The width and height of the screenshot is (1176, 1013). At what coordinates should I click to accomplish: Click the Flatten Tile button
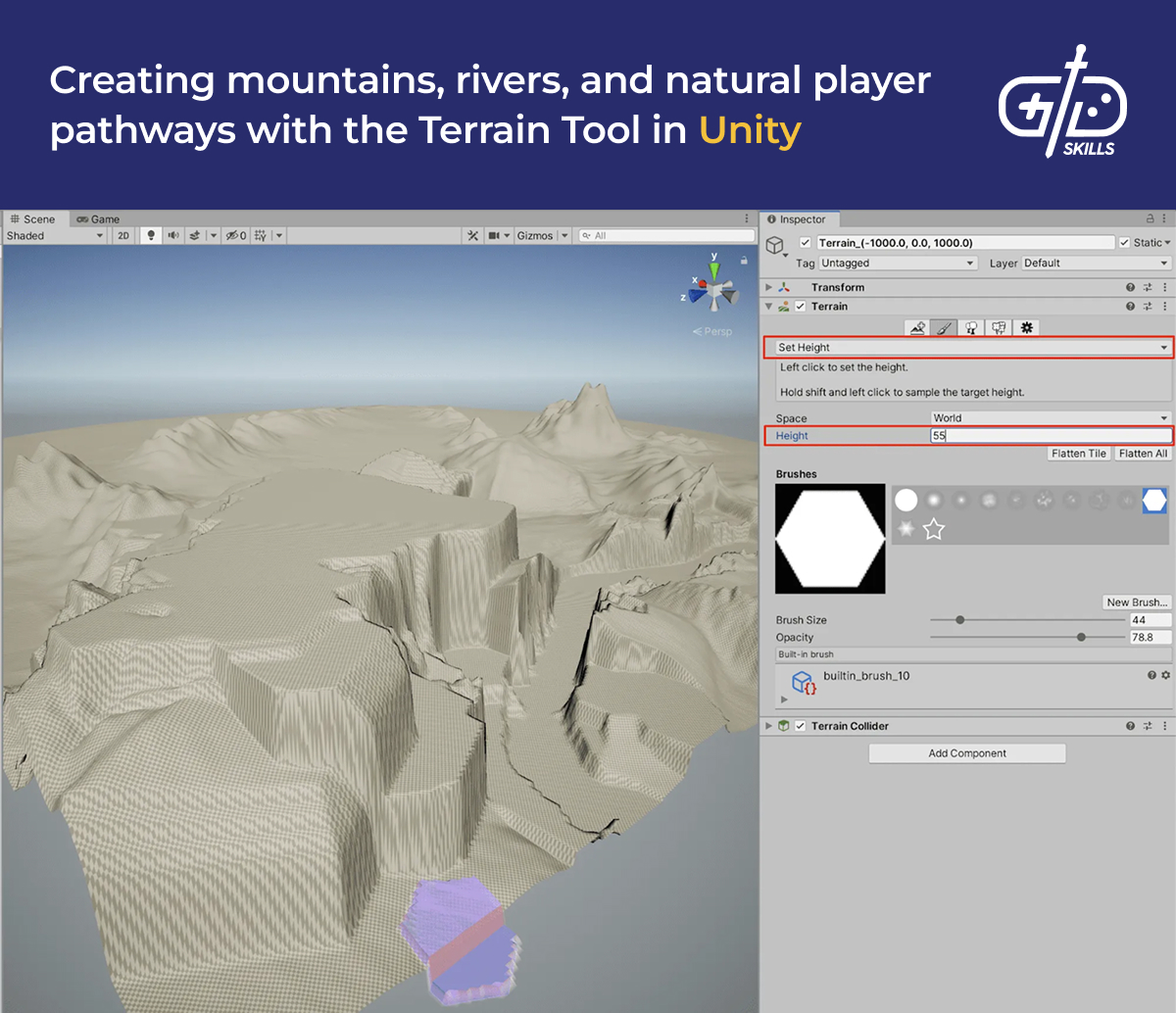tap(1079, 454)
